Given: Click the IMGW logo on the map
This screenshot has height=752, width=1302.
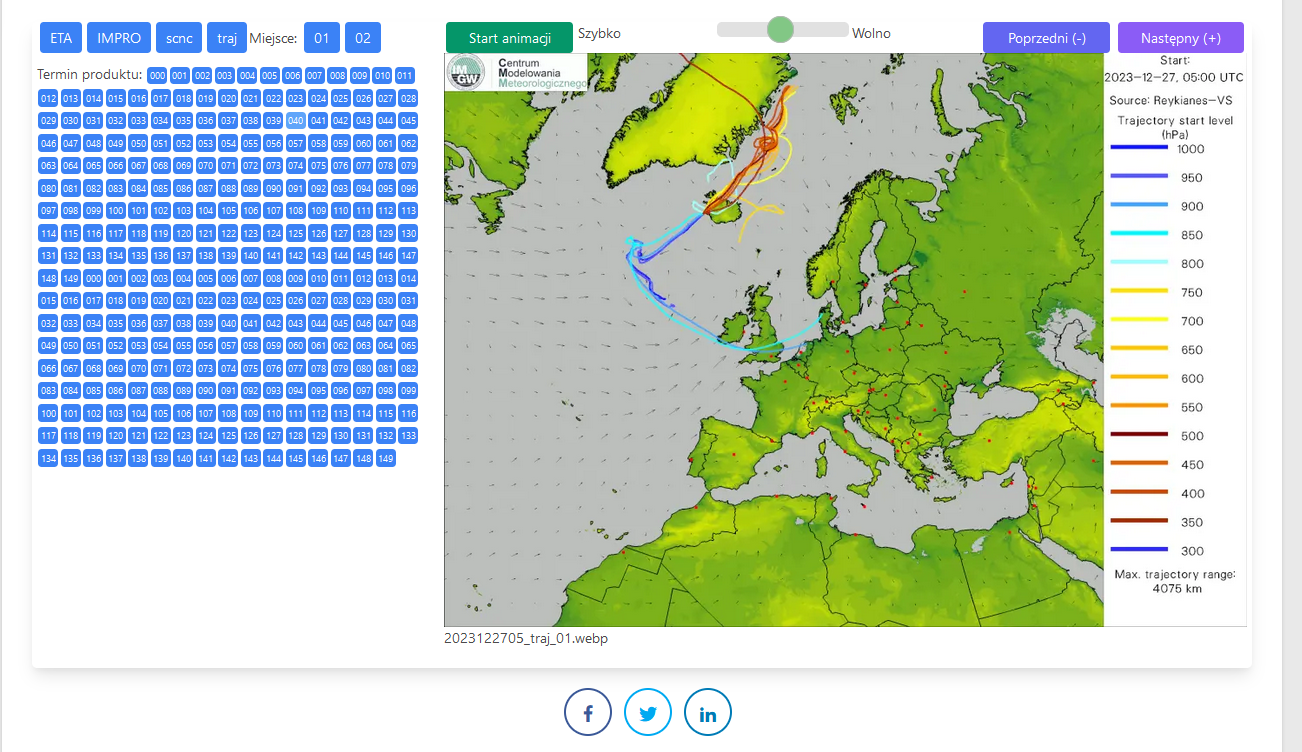Looking at the screenshot, I should click(466, 72).
